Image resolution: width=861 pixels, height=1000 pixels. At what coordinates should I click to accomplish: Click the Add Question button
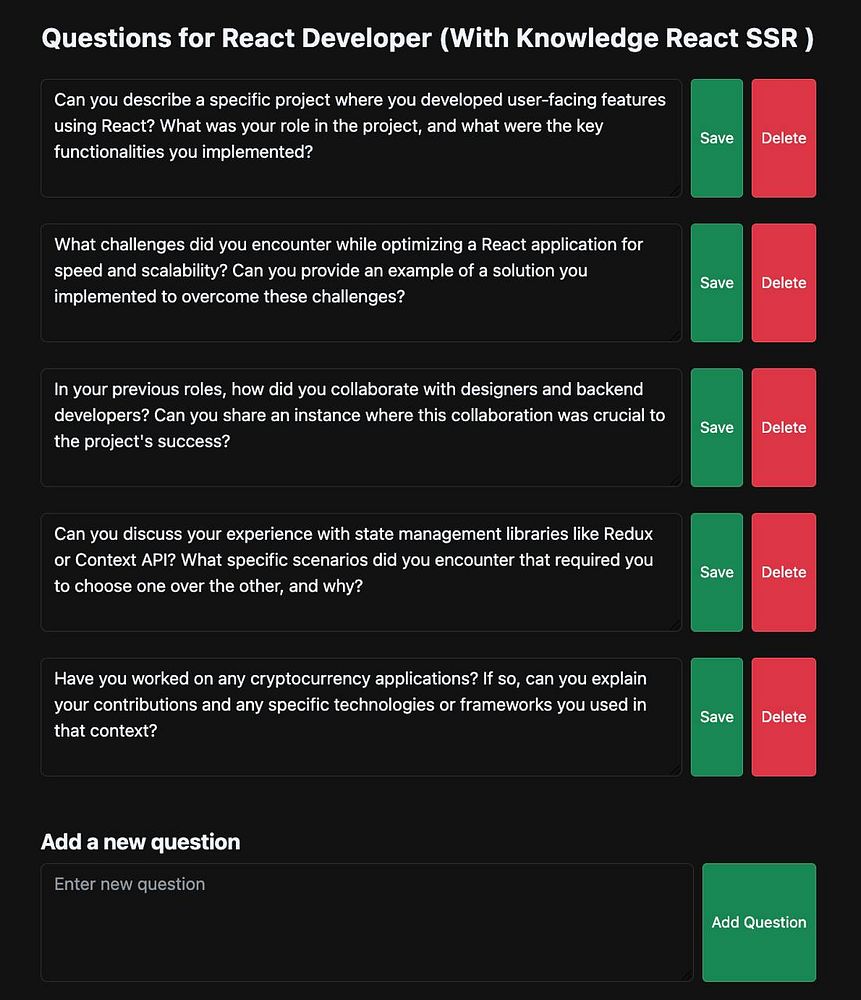(759, 923)
